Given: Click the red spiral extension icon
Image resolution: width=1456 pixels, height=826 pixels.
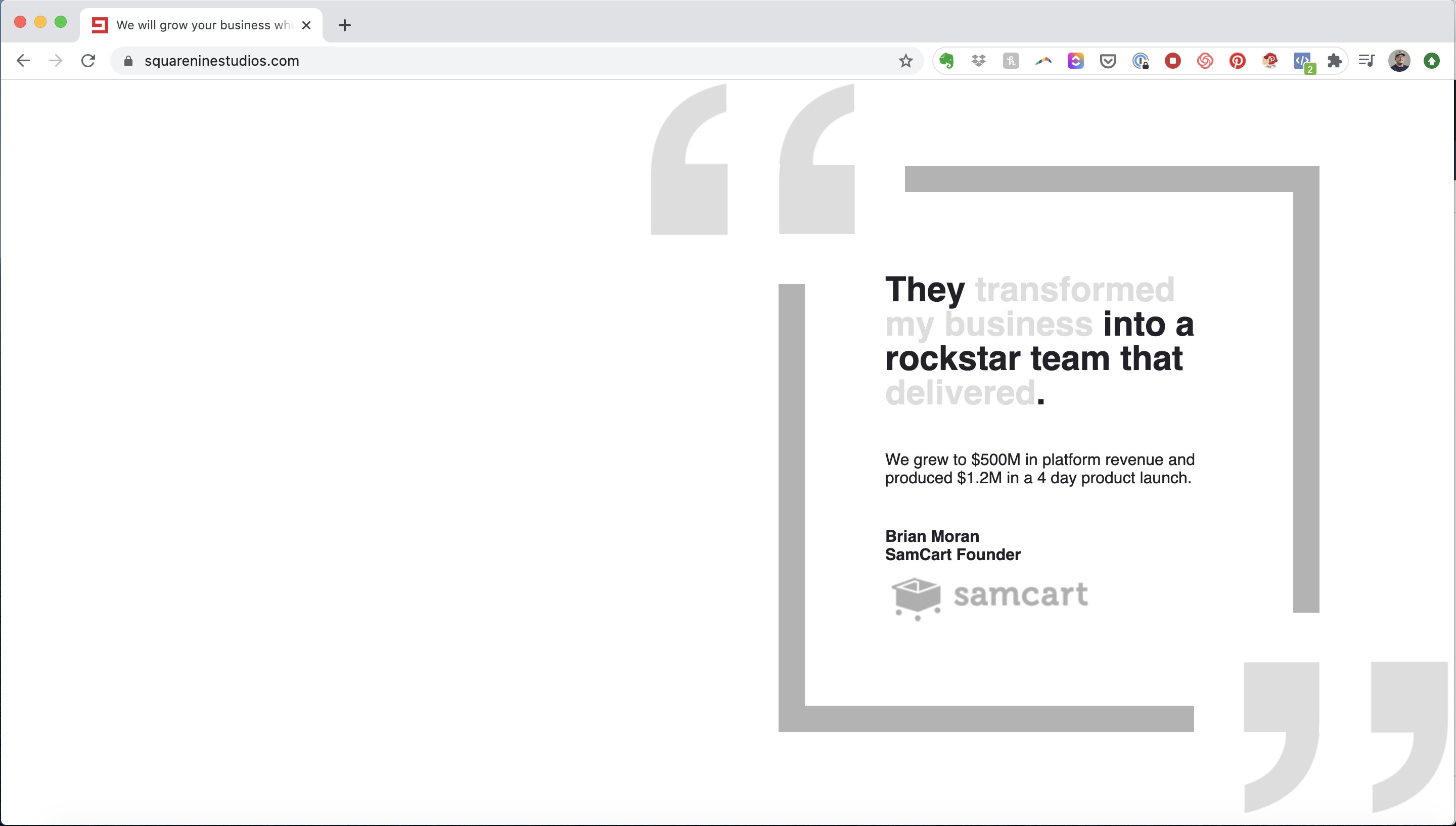Looking at the screenshot, I should (x=1205, y=61).
